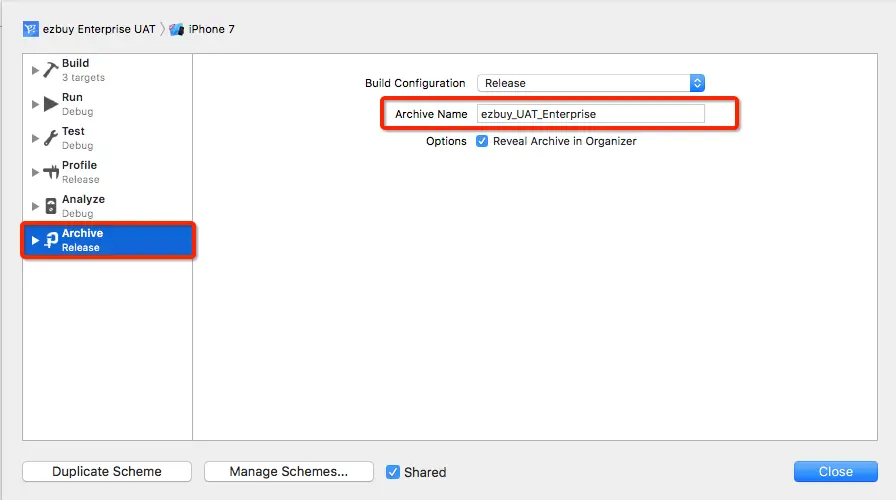This screenshot has width=896, height=500.
Task: Select the Run Debug action row
Action: pyautogui.click(x=107, y=104)
